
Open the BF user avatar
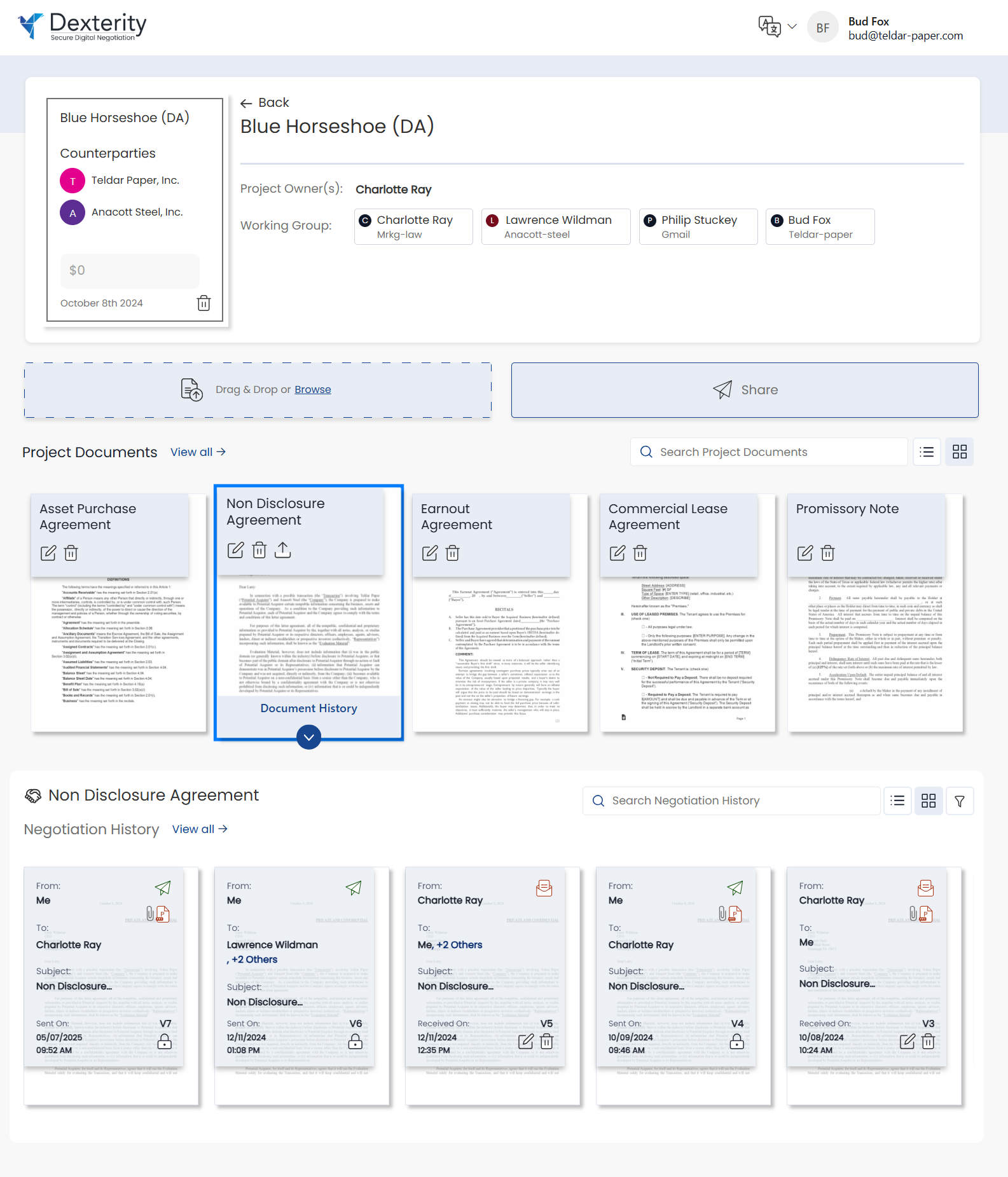[823, 27]
